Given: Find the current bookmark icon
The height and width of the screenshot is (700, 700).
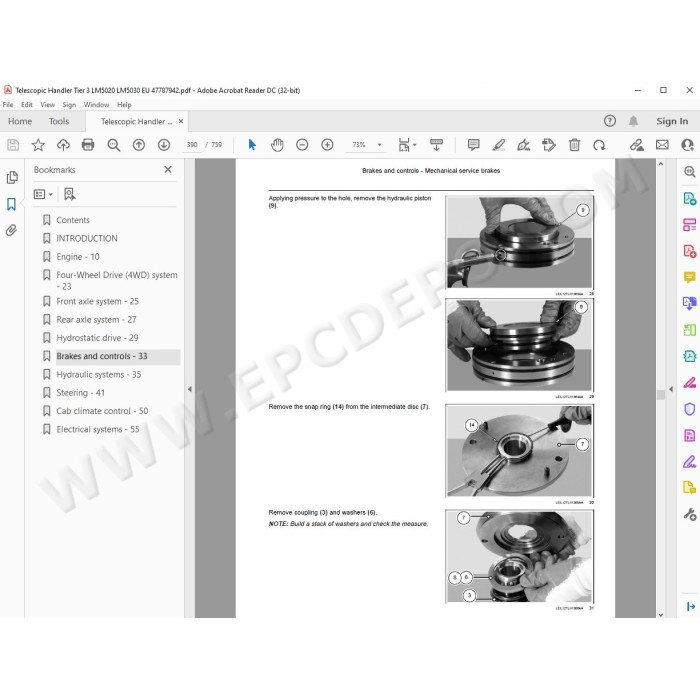Looking at the screenshot, I should (x=70, y=194).
